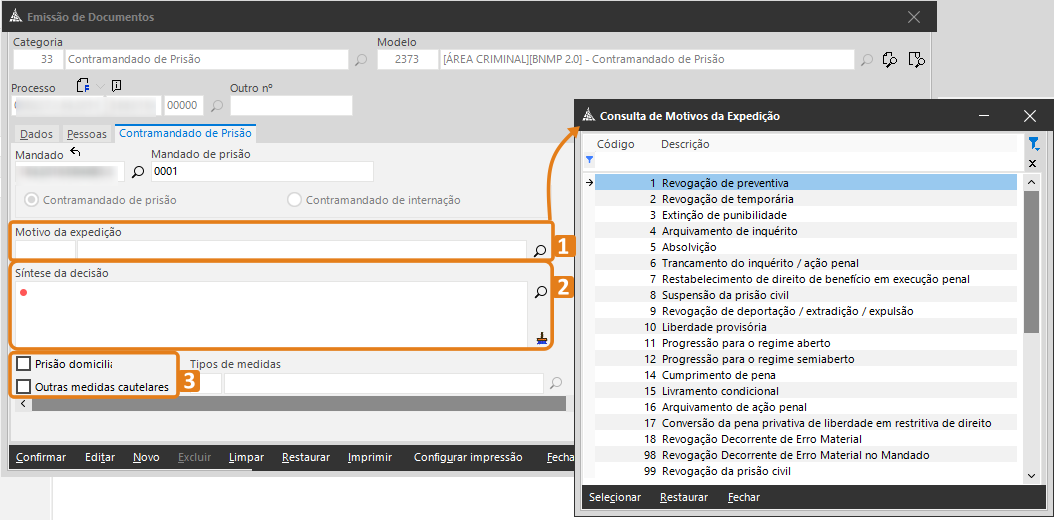Open the Mandado search magnifier
The height and width of the screenshot is (520, 1054).
pos(138,172)
